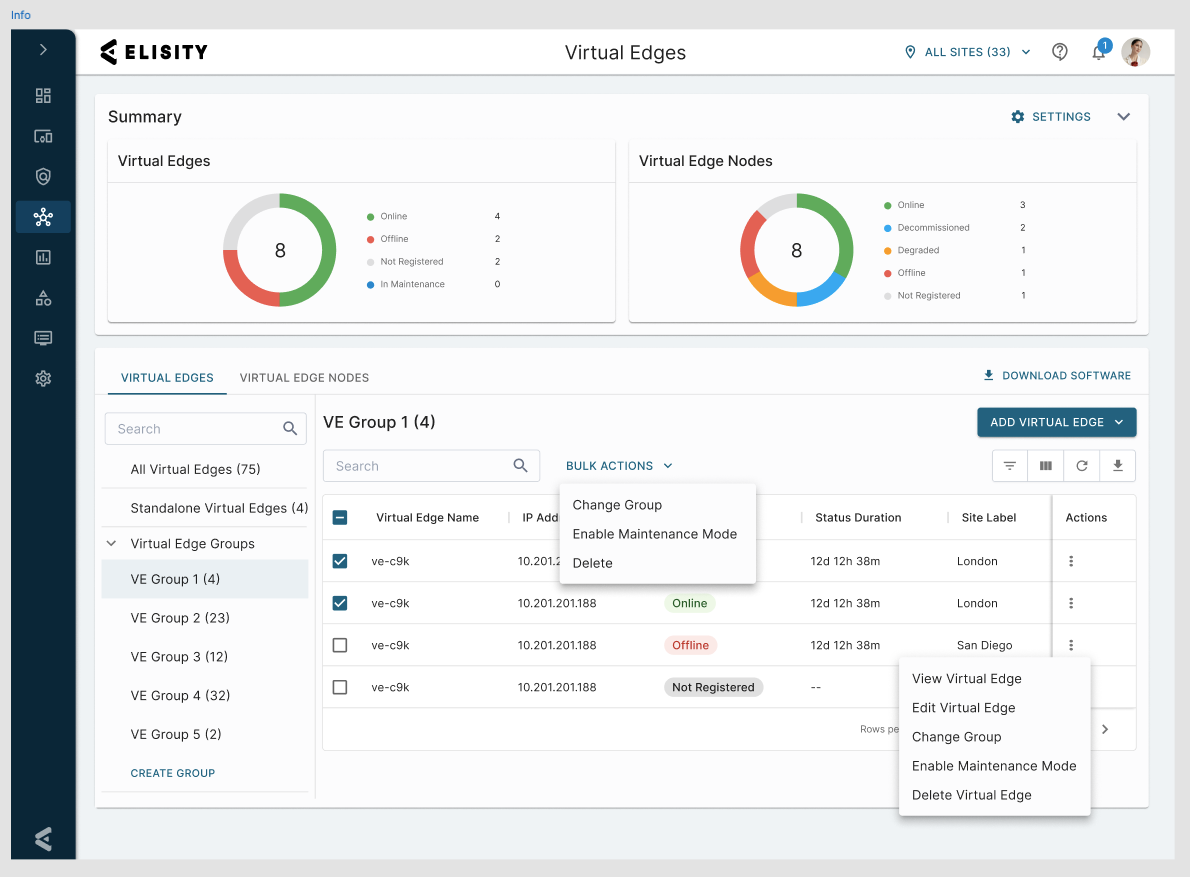The image size is (1190, 877).
Task: Open the ALL SITES (33) dropdown
Action: click(968, 52)
